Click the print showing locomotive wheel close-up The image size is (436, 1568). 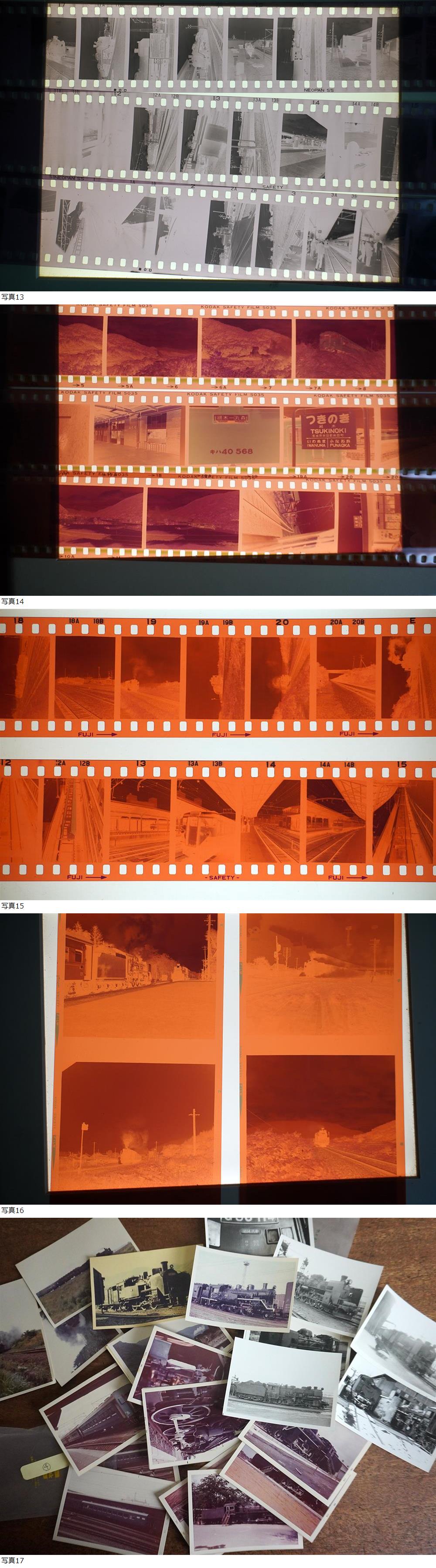pyautogui.click(x=187, y=1423)
